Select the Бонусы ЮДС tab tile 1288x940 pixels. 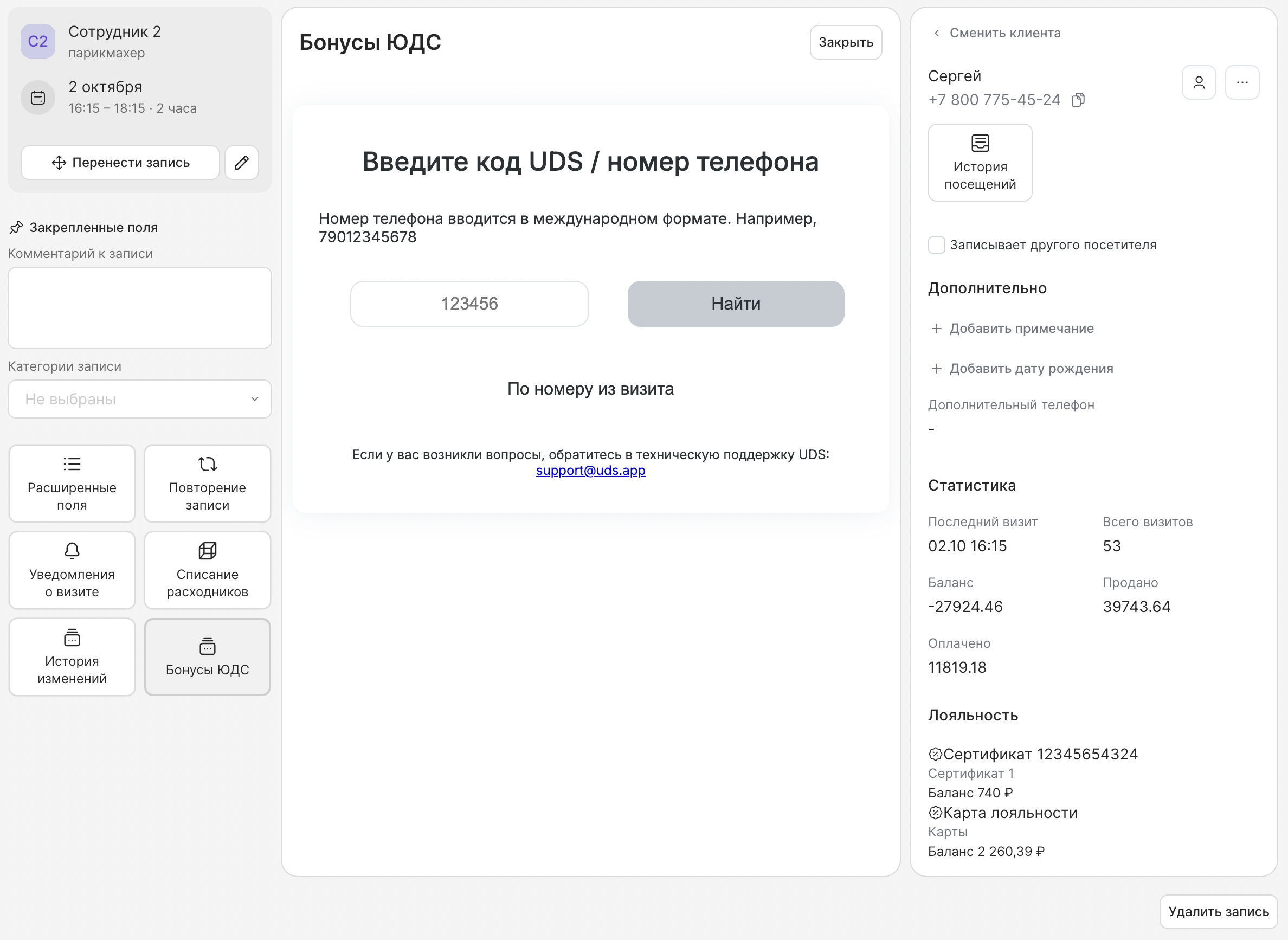click(x=208, y=657)
